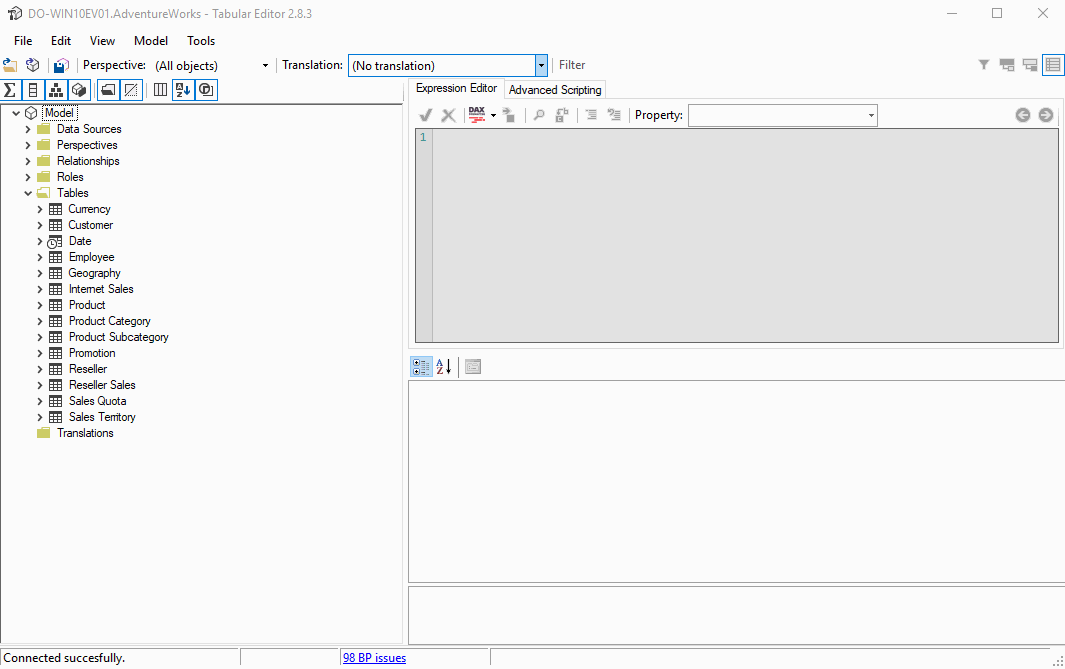
Task: Click the Save to folder icon
Action: click(60, 64)
